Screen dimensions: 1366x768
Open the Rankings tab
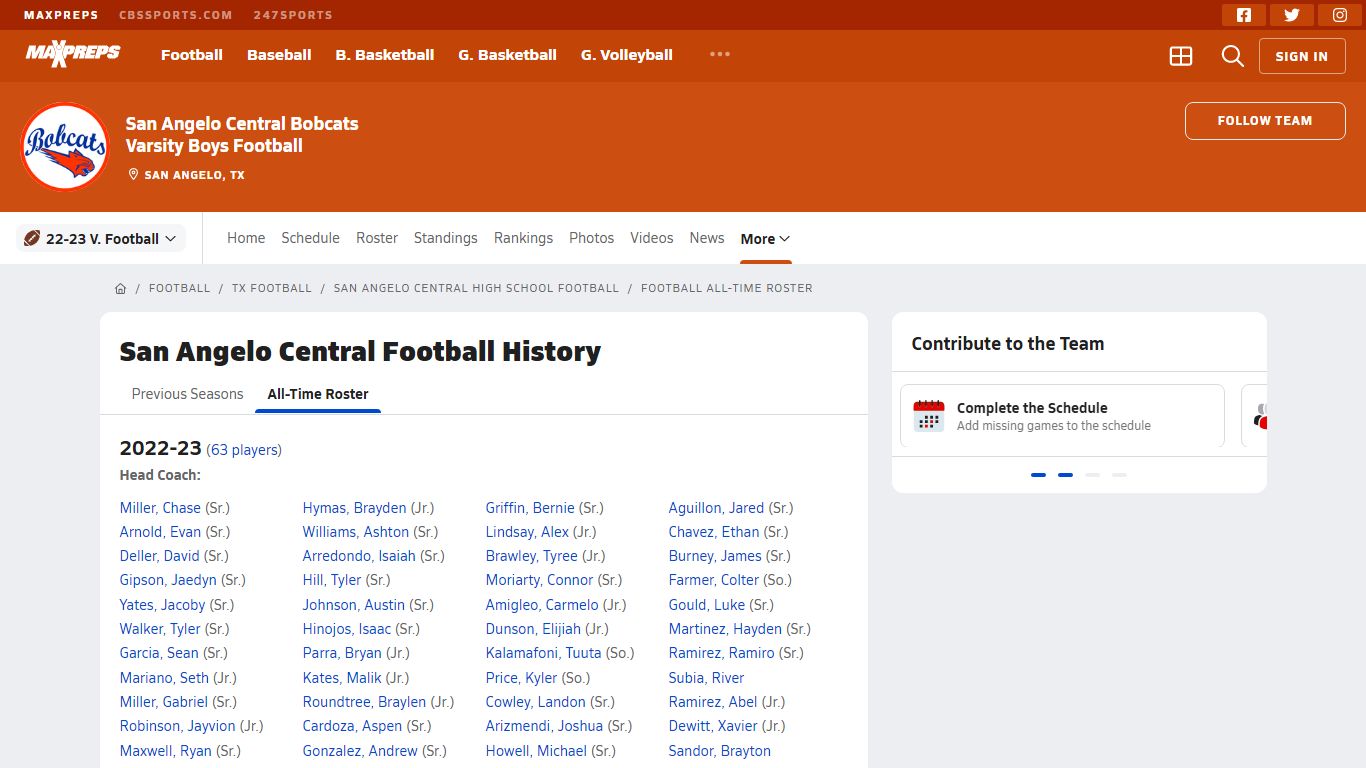(523, 238)
